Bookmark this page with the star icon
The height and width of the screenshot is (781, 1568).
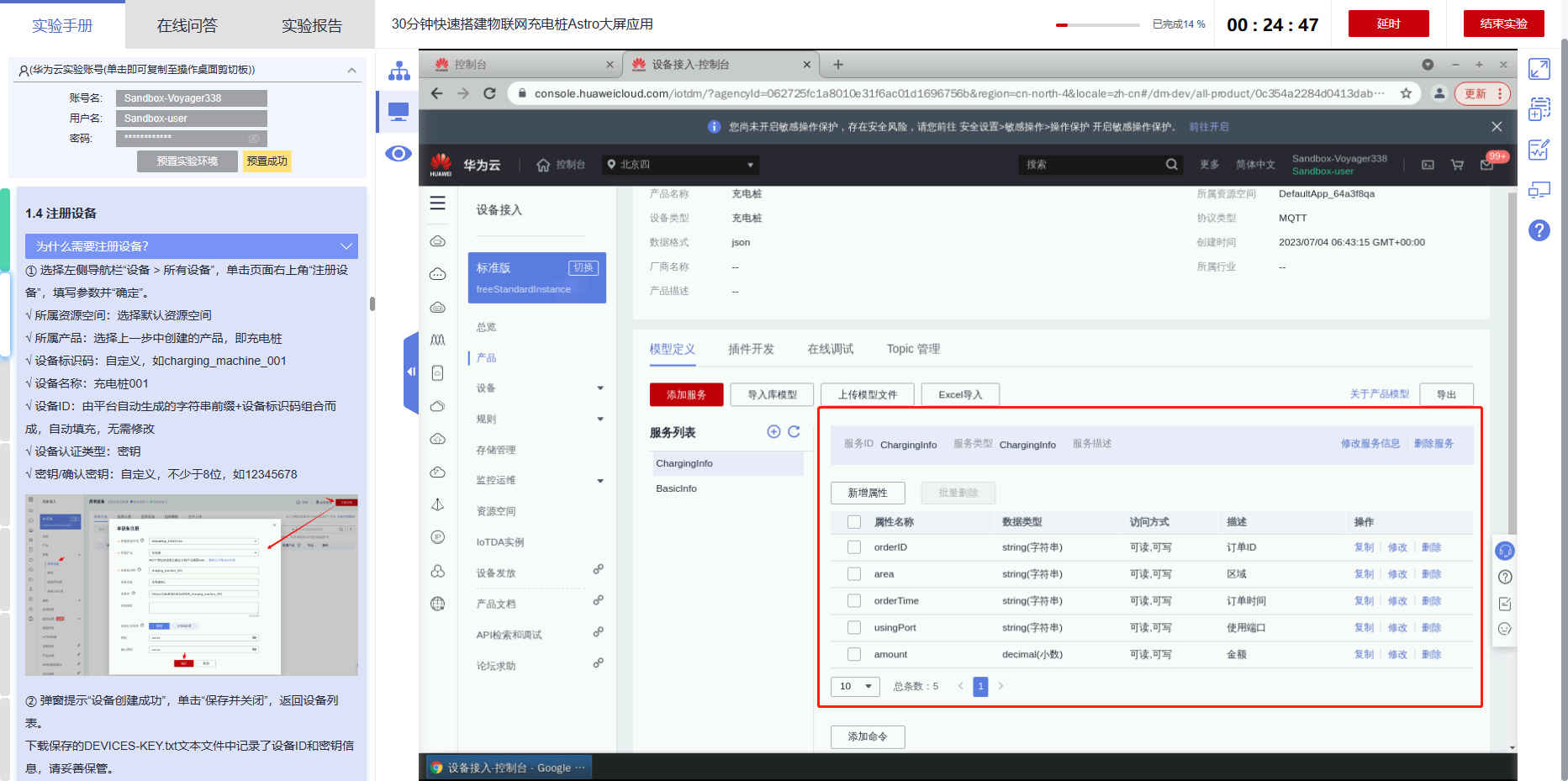coord(1406,93)
